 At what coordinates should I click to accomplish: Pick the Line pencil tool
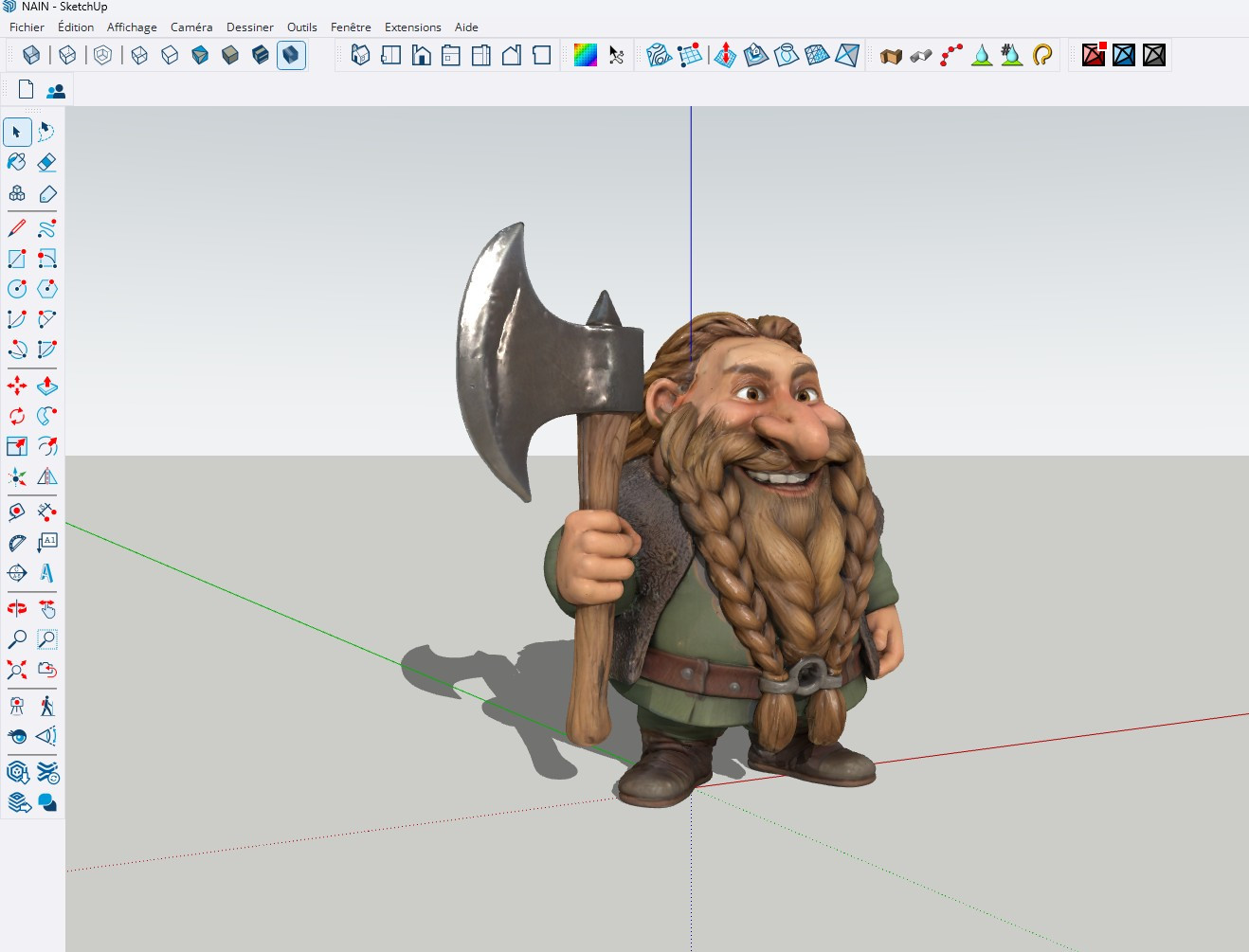17,228
